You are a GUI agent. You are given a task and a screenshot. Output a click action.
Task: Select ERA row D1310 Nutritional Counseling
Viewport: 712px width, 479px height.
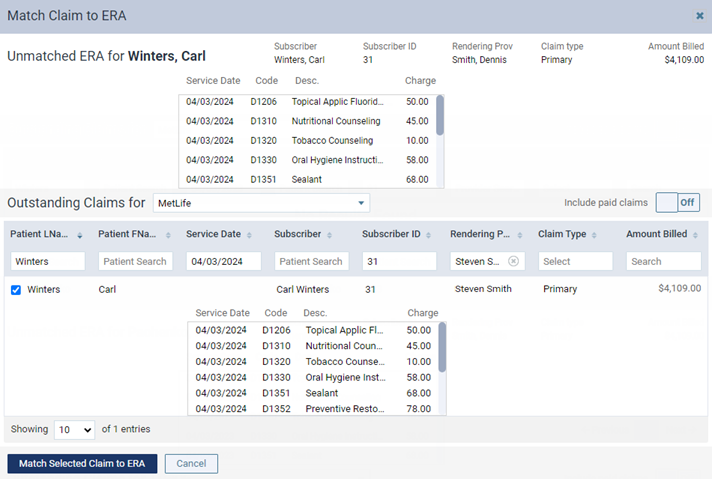point(307,121)
